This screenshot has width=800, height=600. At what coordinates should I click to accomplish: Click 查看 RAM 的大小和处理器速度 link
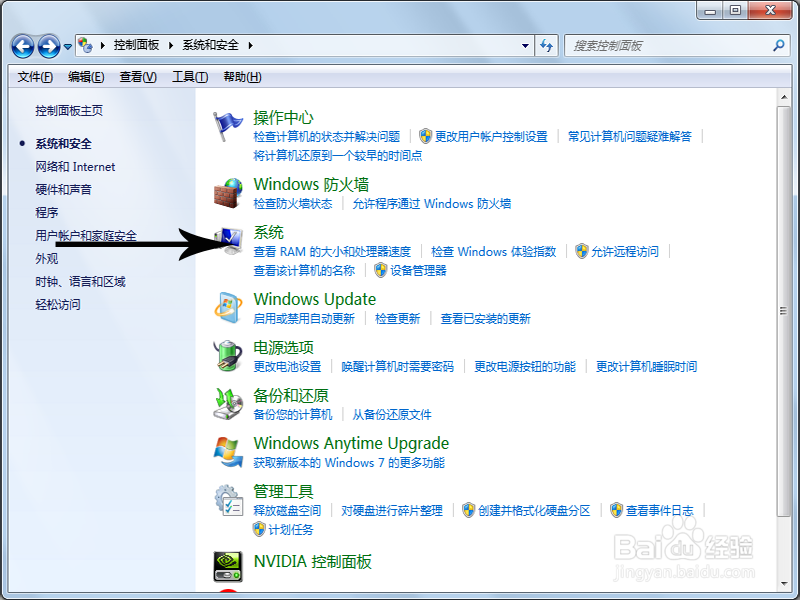tap(332, 252)
